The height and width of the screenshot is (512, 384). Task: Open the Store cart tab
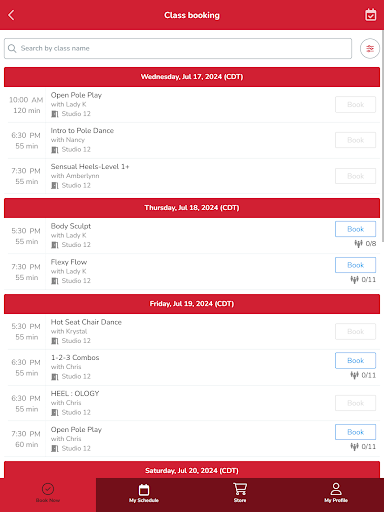coord(240,492)
